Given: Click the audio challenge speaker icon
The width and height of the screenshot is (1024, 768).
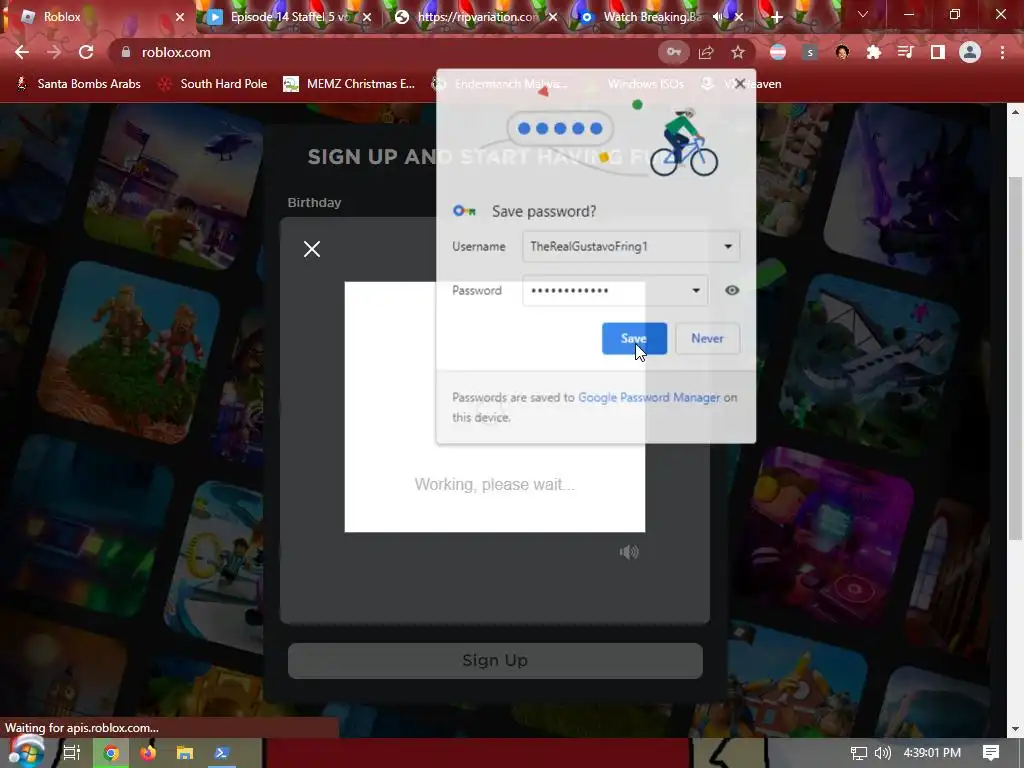Looking at the screenshot, I should (628, 552).
